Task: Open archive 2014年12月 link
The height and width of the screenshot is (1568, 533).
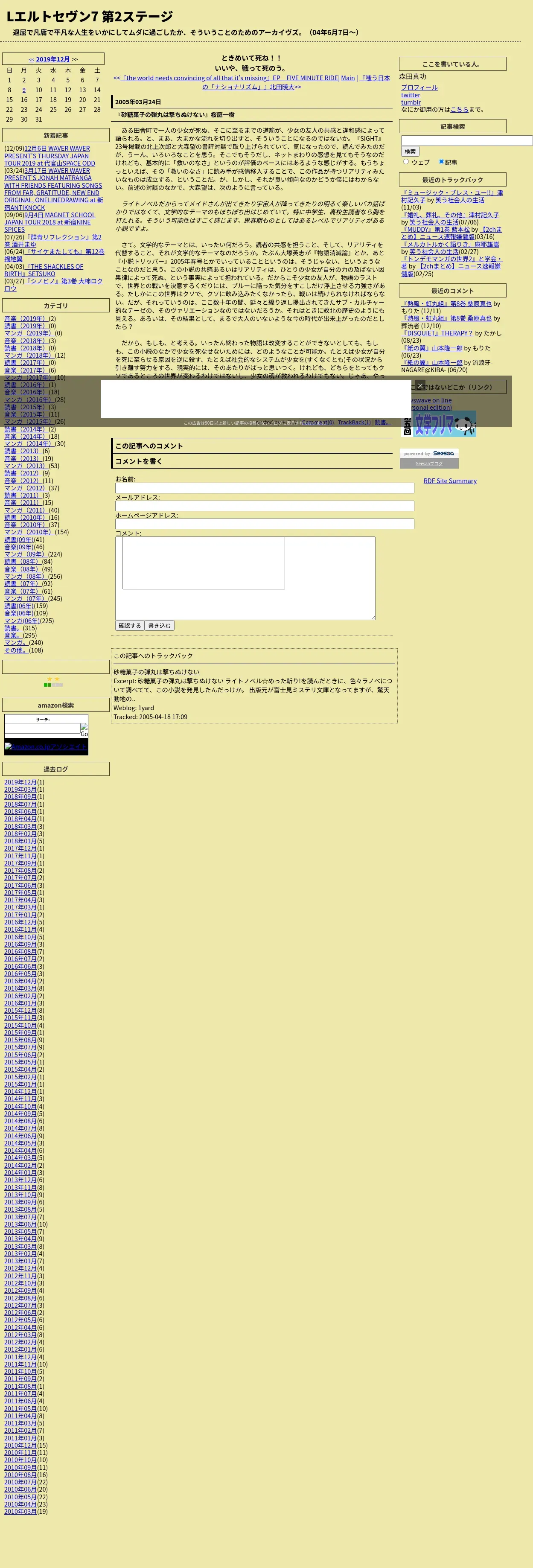Action: coord(20,1091)
